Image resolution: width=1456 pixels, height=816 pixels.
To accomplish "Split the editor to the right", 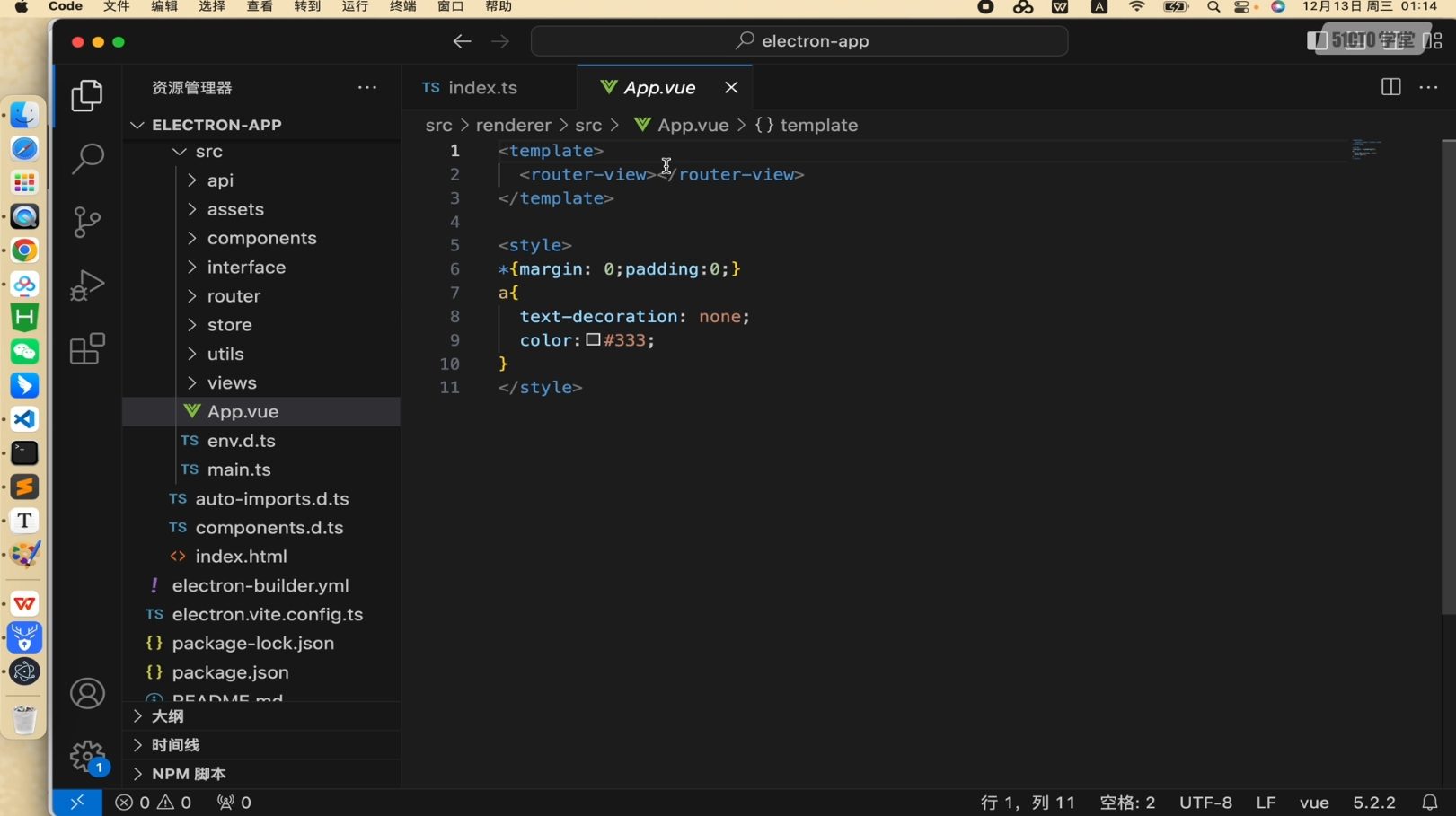I will click(x=1390, y=87).
